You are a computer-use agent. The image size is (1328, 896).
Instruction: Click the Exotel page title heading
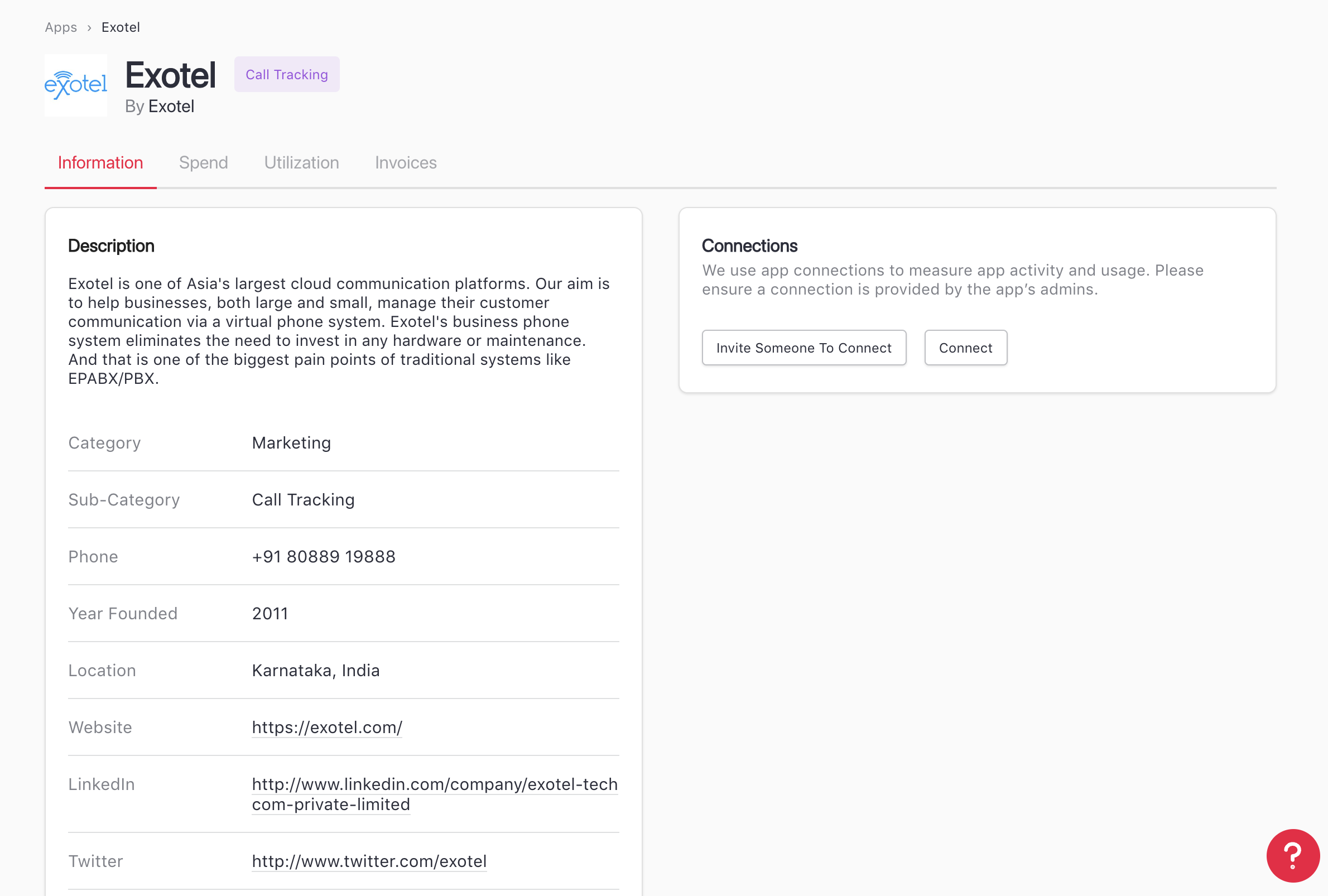coord(170,75)
